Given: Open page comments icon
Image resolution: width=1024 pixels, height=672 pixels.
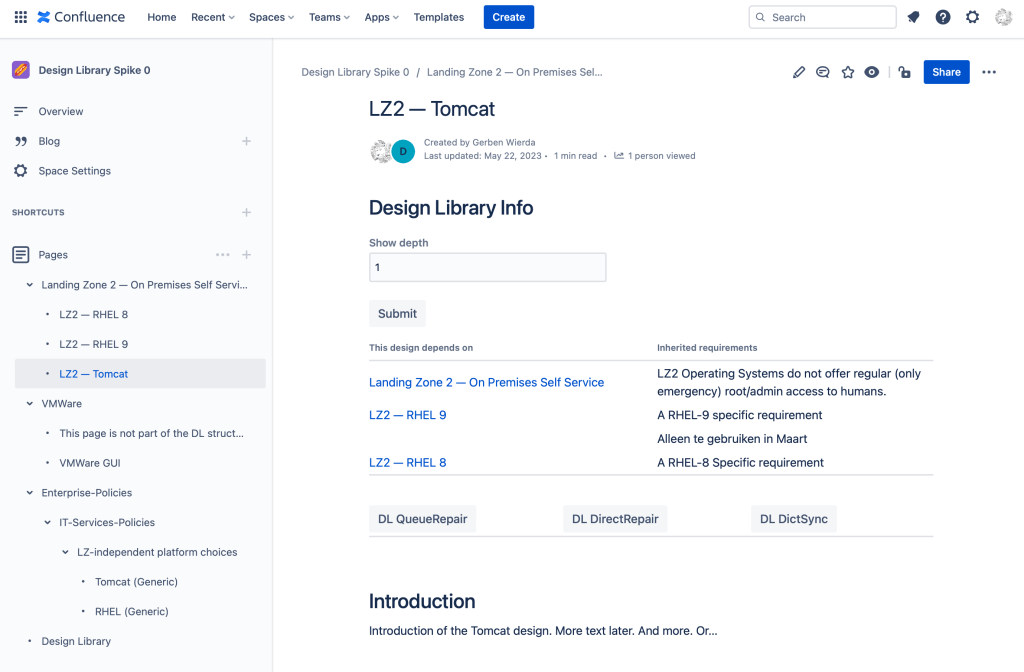Looking at the screenshot, I should [x=823, y=72].
